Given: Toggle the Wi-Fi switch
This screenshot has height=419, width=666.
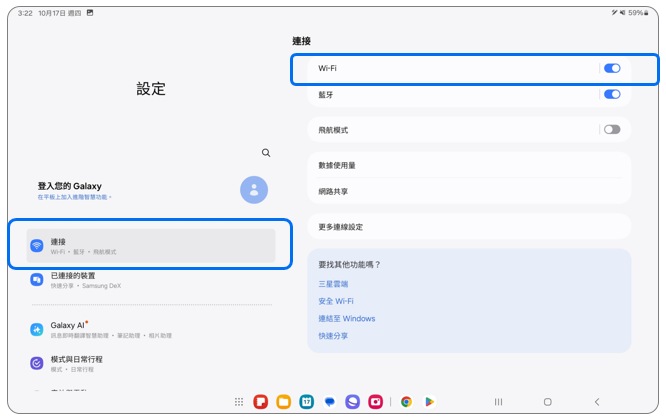Looking at the screenshot, I should point(612,68).
